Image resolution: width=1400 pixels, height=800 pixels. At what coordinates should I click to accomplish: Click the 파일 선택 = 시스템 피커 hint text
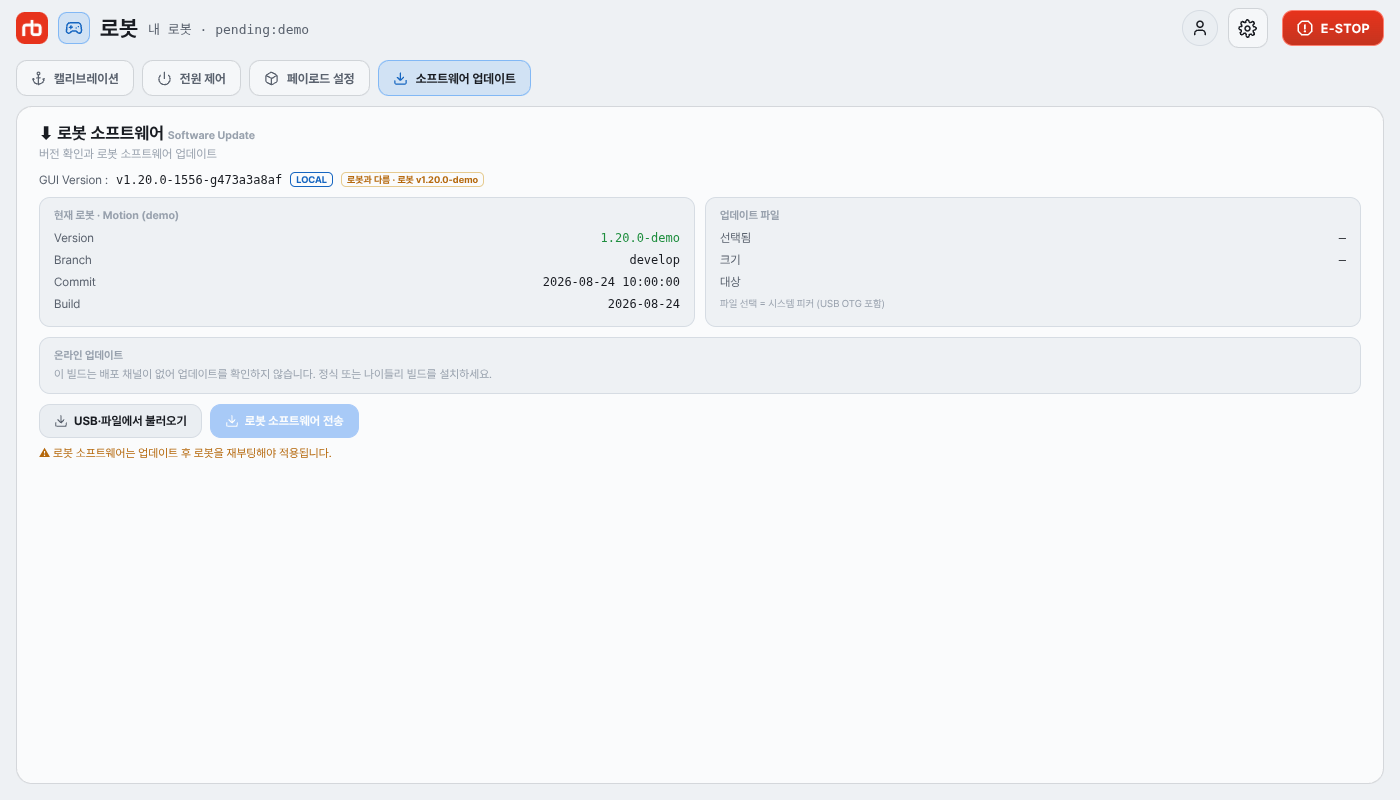click(802, 304)
